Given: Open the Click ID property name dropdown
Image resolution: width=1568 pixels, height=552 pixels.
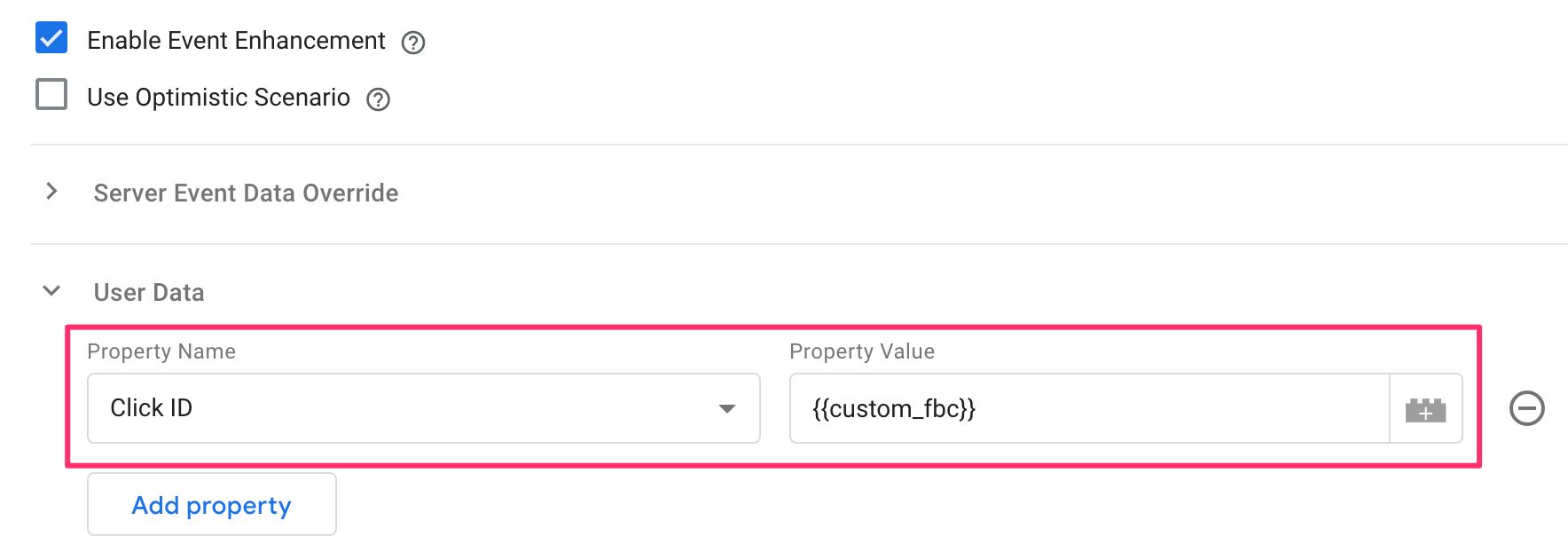Looking at the screenshot, I should (424, 408).
